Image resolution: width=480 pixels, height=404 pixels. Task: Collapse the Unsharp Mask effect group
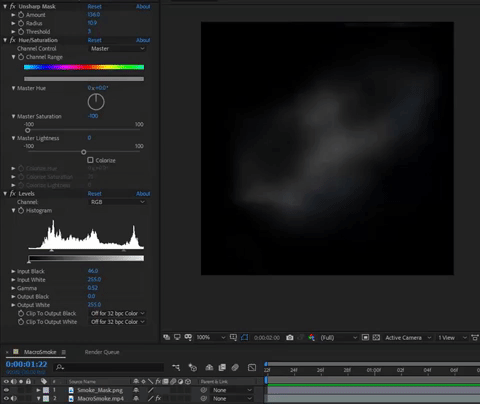5,6
